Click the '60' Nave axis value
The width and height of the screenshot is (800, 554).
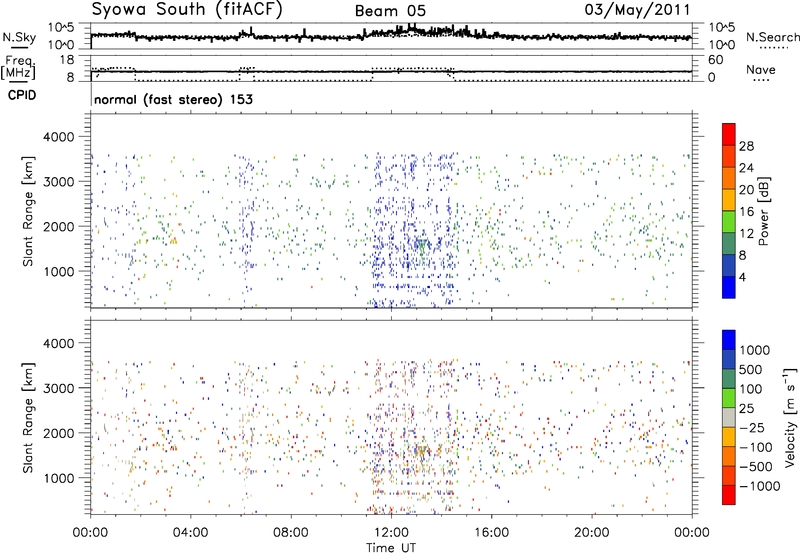coord(716,60)
